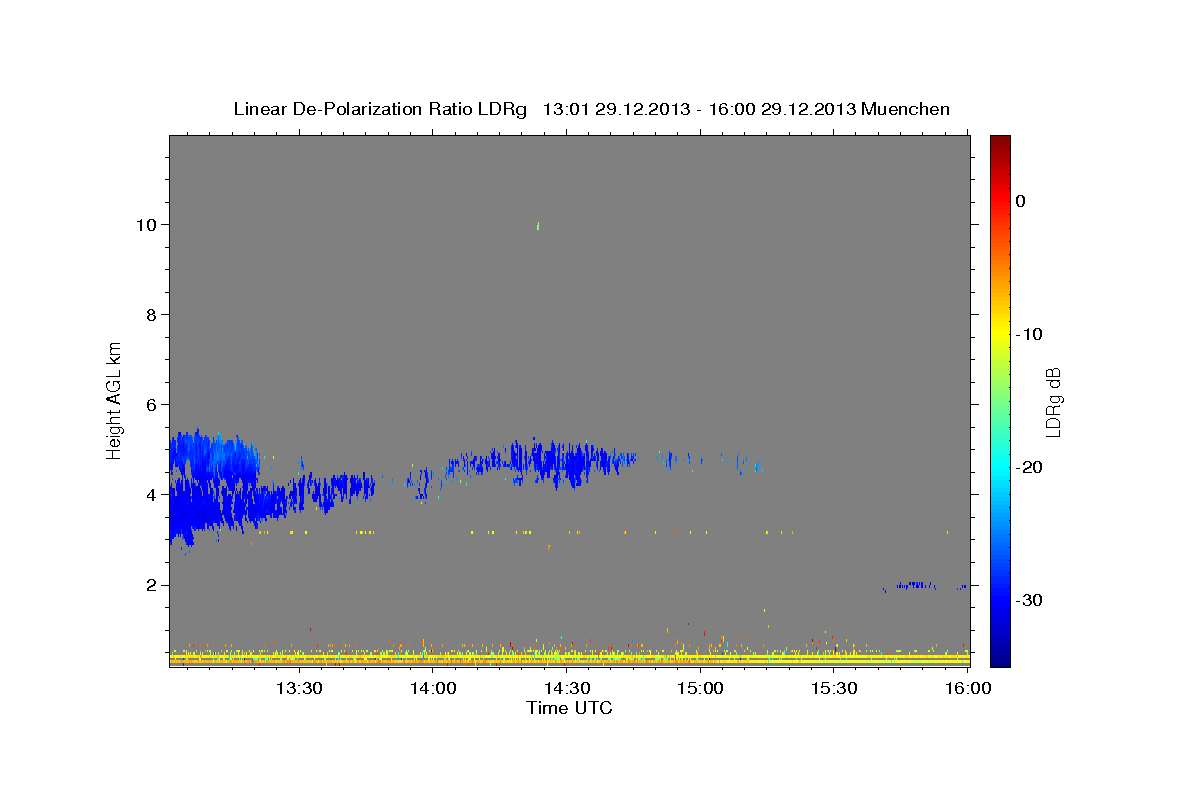This screenshot has height=800, width=1200.
Task: Click the 'Muenchen' station name in the title
Action: click(905, 109)
